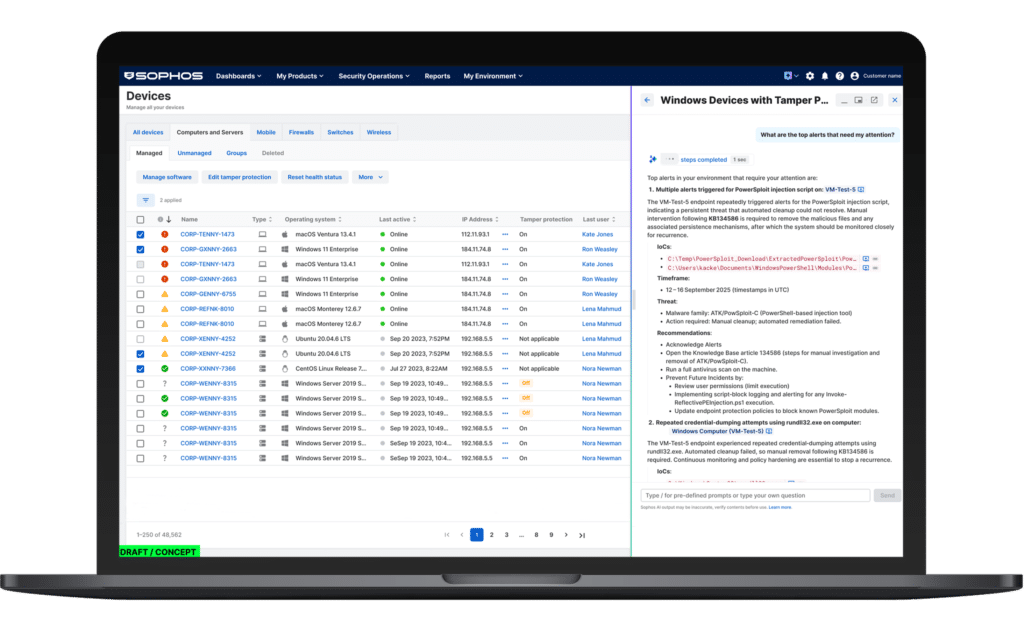Viewport: 1024px width, 630px height.
Task: Open the settings gear in header
Action: (810, 76)
